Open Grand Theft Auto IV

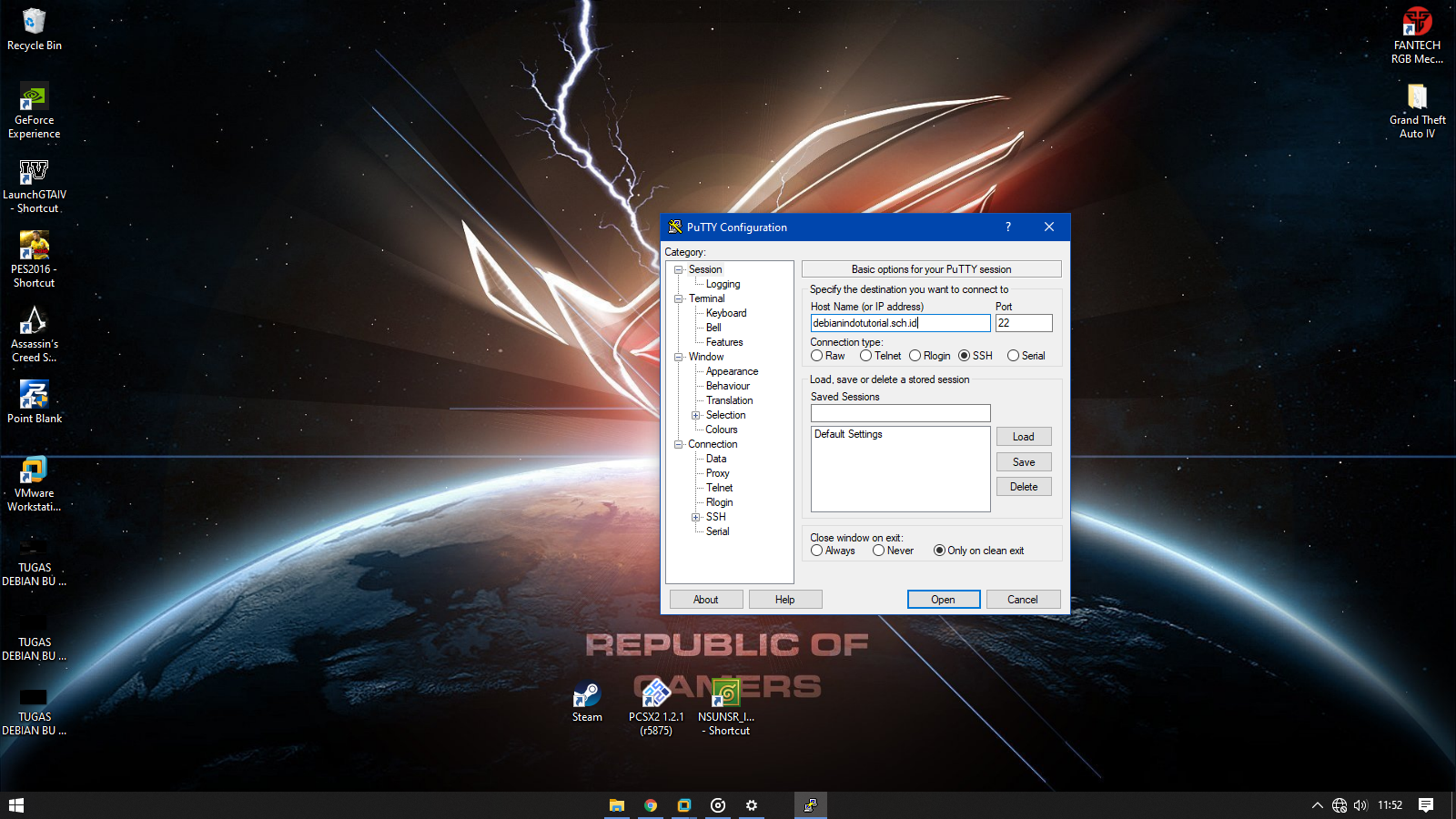click(1416, 96)
